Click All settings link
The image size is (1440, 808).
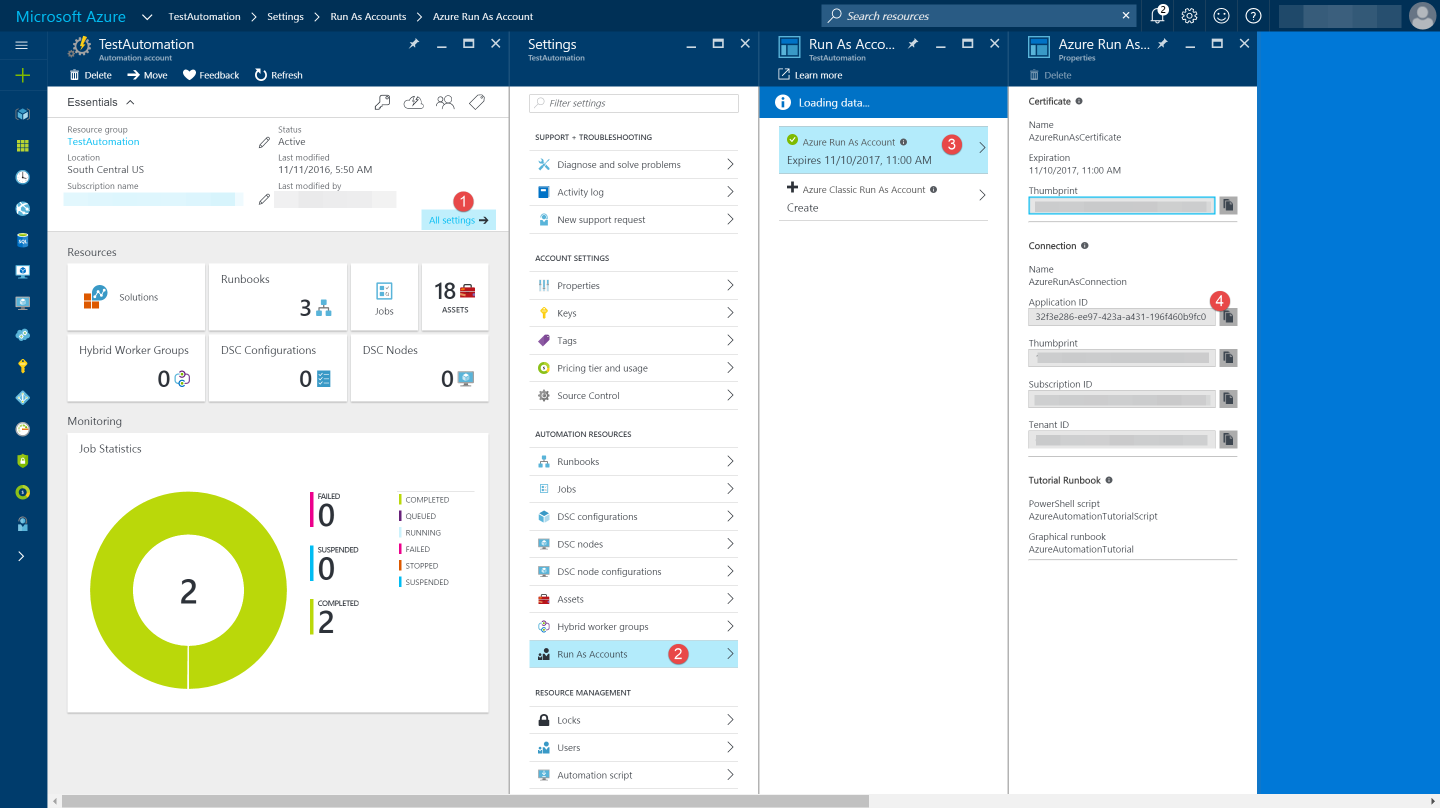[x=458, y=220]
